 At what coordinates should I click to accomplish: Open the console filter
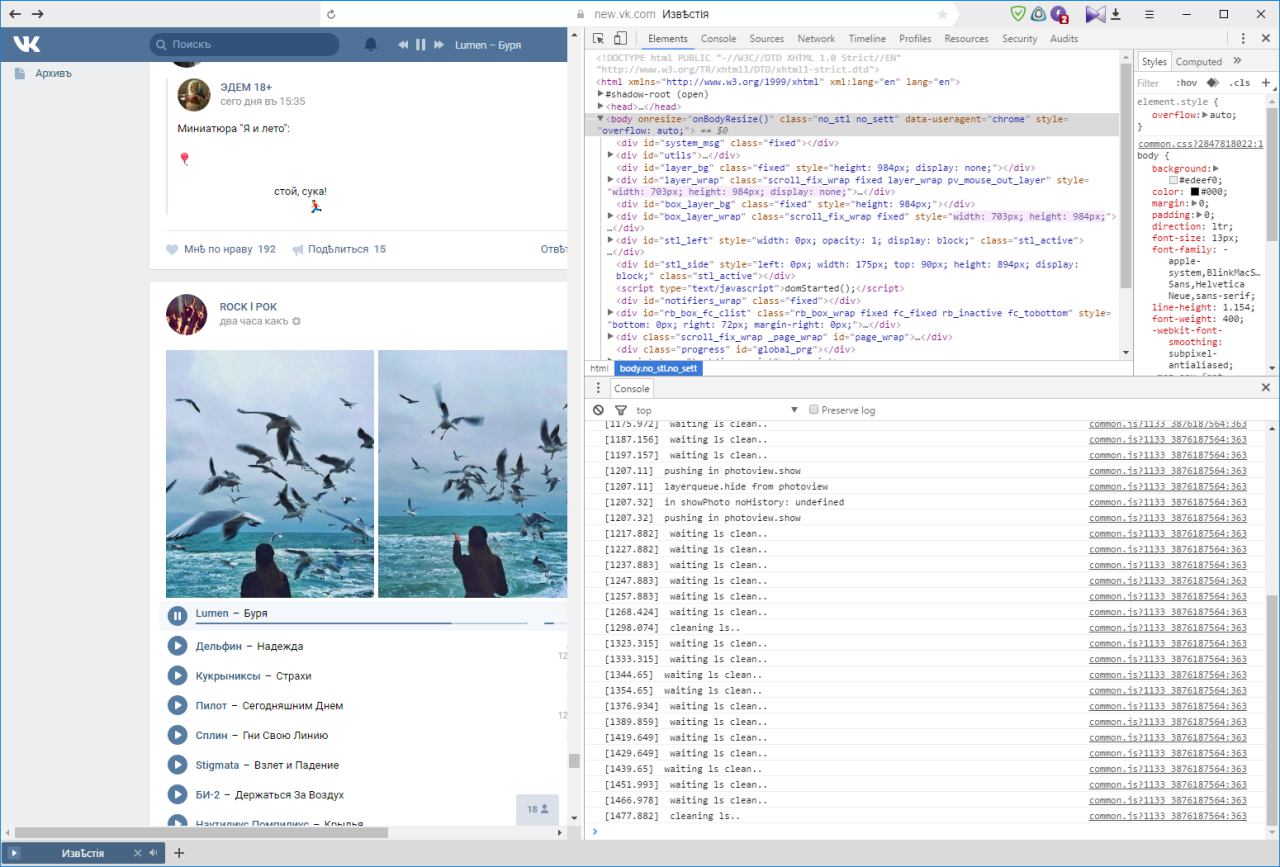[x=620, y=410]
